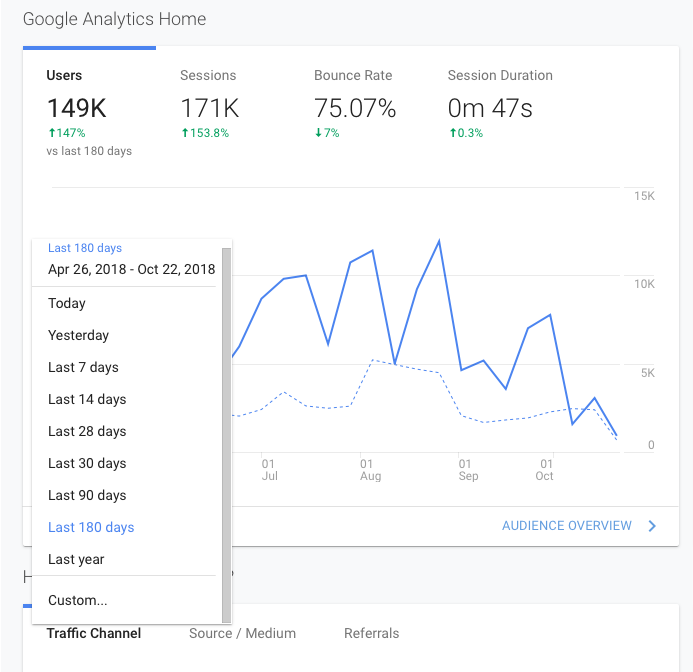693x672 pixels.
Task: Click the 171K sessions value
Action: coord(209,108)
